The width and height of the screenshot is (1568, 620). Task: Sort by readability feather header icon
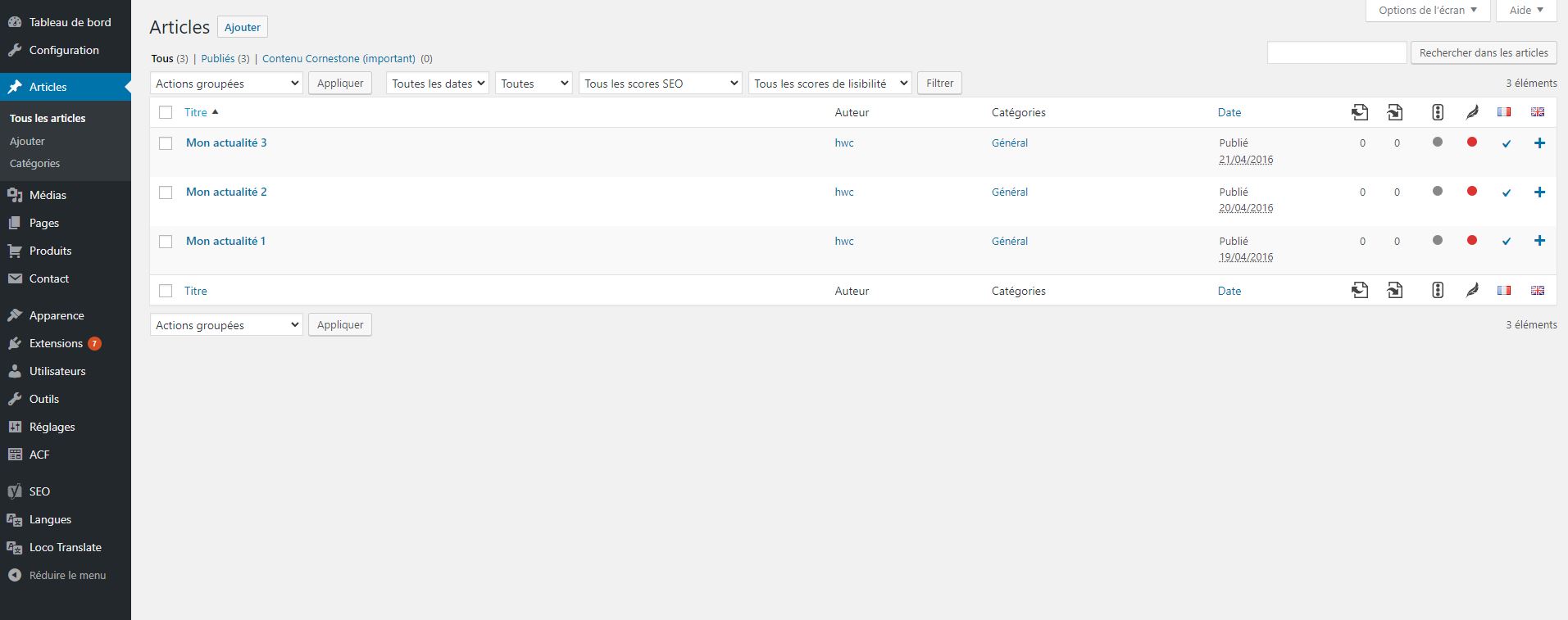[1472, 112]
